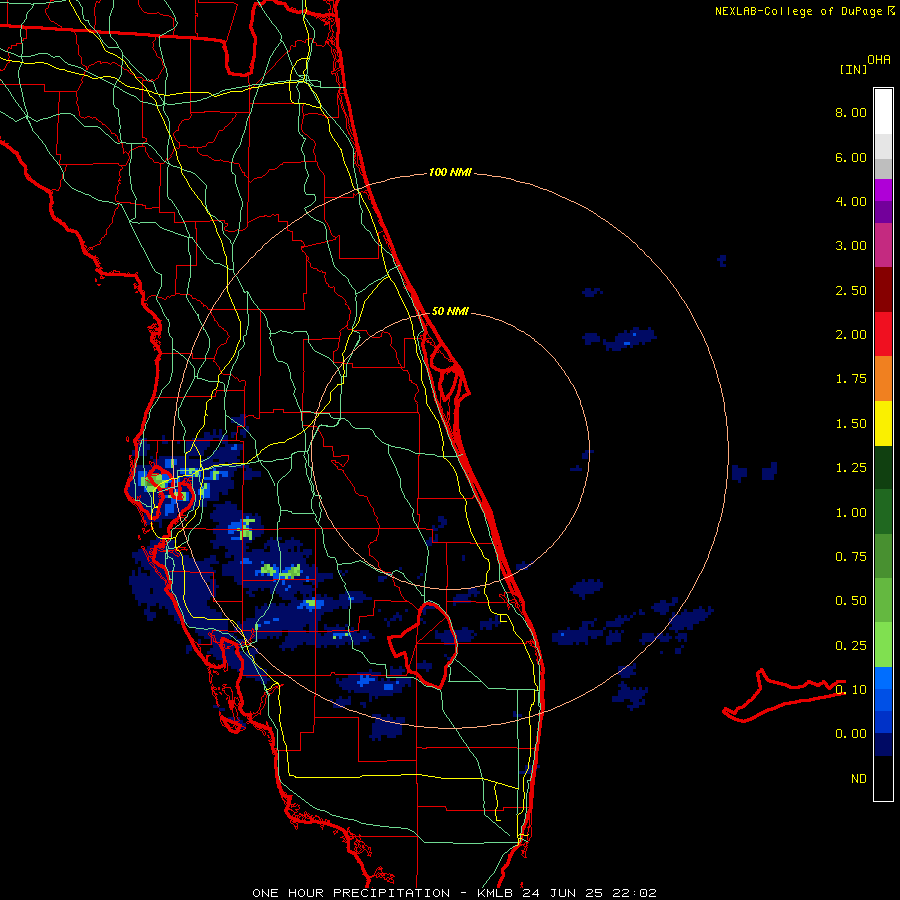Pick the darkest green swatch beside 1.25

coord(883,467)
